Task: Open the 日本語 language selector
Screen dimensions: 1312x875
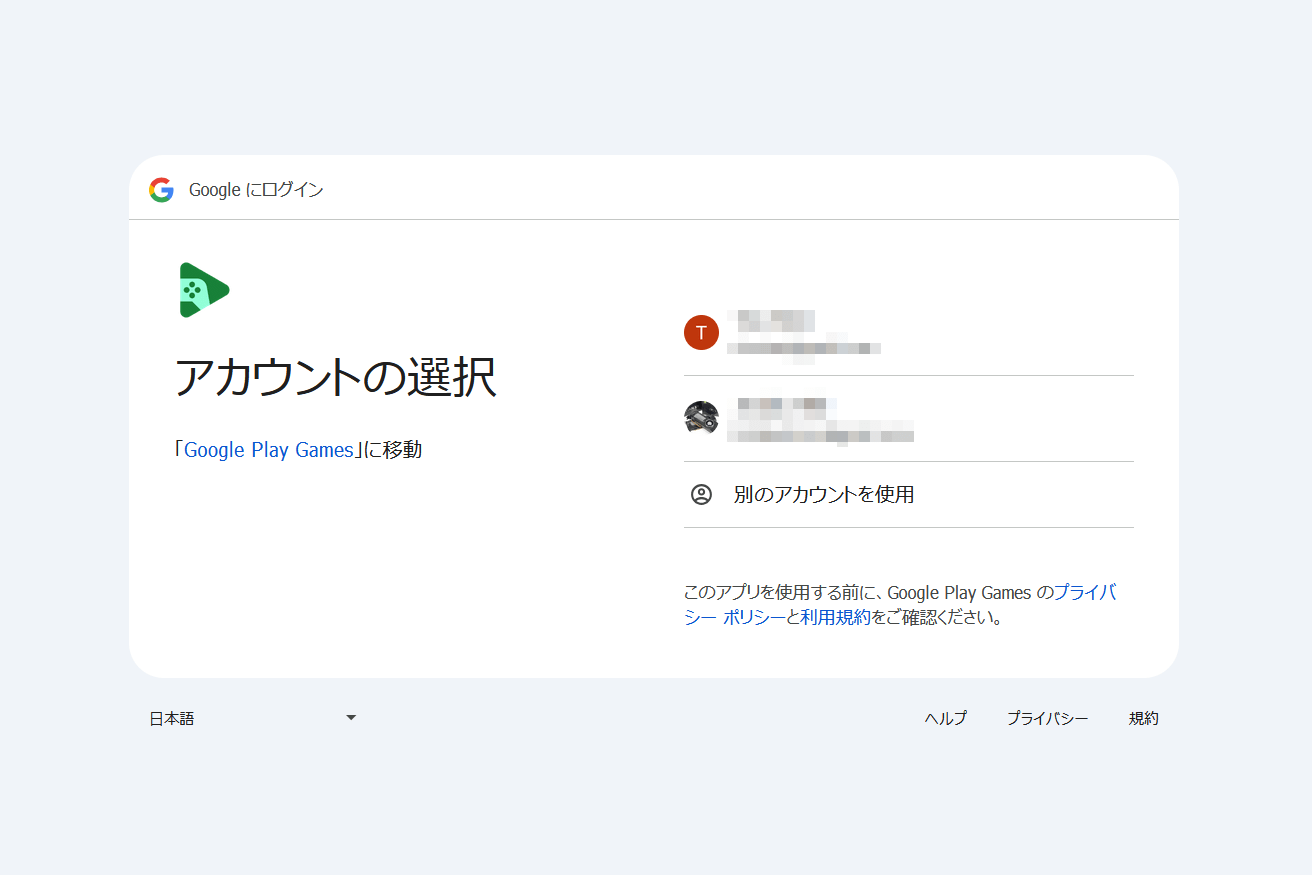Action: point(172,718)
